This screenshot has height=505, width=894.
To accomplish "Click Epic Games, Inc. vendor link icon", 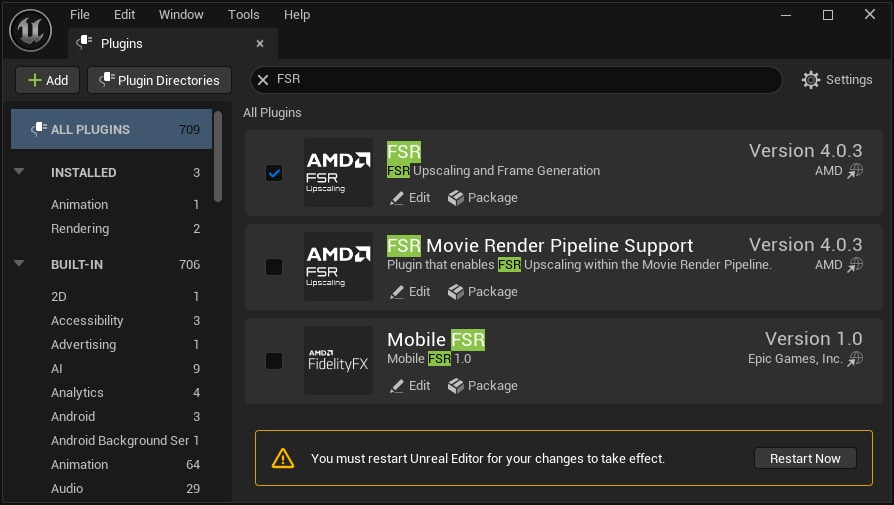I will tap(855, 359).
